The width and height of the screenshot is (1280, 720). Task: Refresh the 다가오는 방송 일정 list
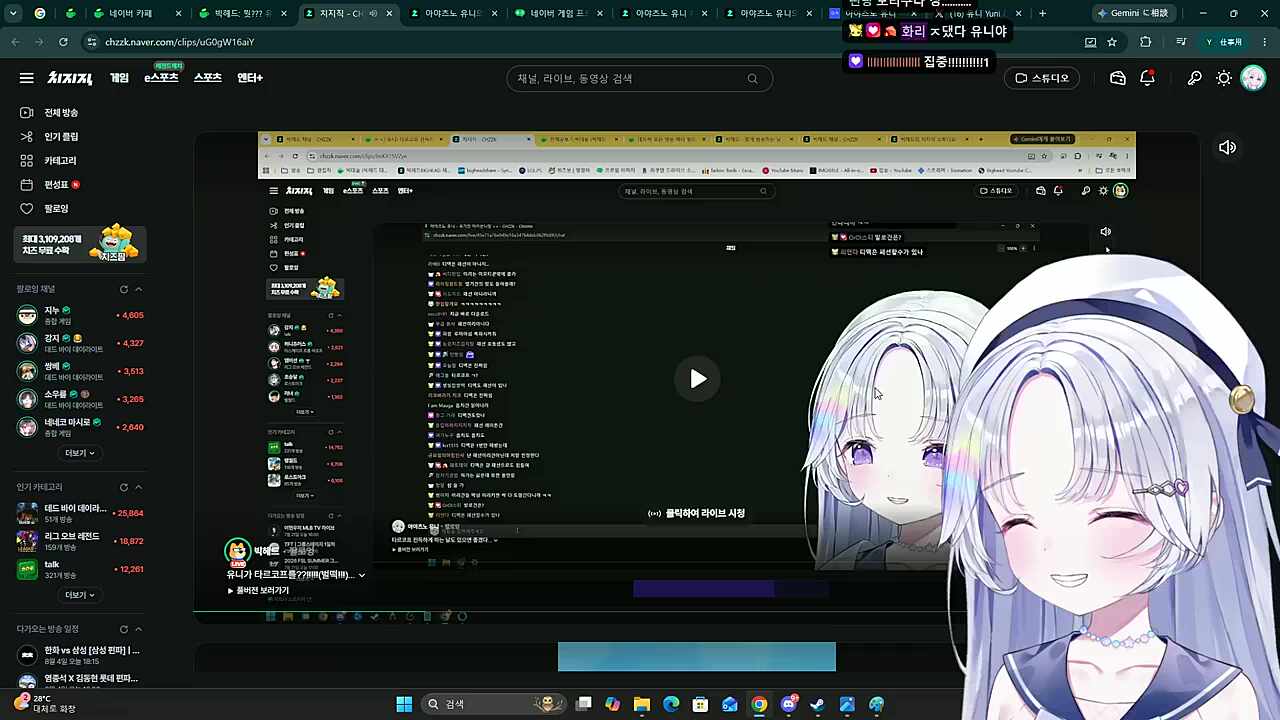coord(124,629)
